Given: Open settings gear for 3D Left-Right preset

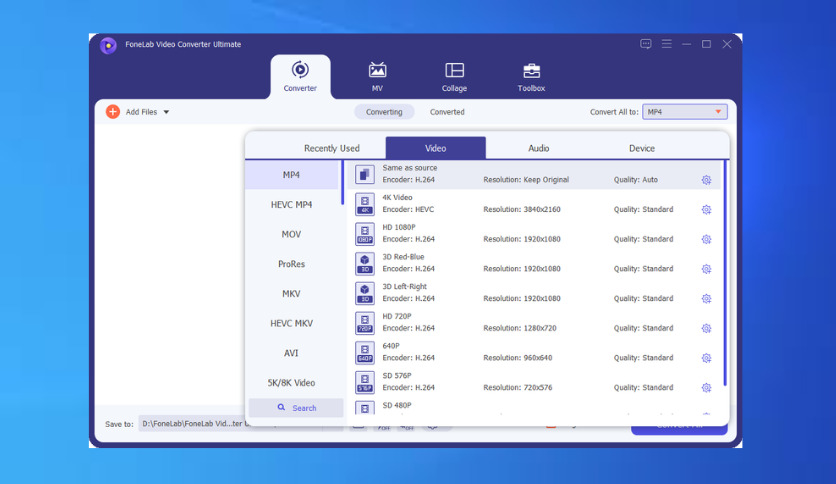Looking at the screenshot, I should (706, 299).
